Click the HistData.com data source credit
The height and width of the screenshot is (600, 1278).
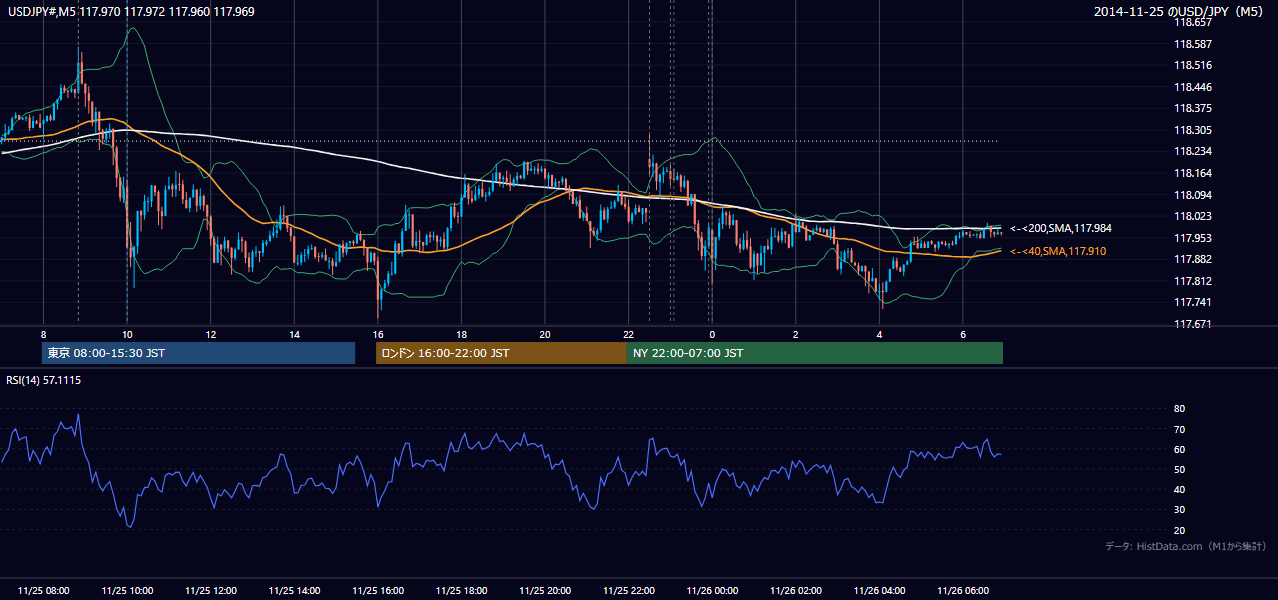[1186, 546]
